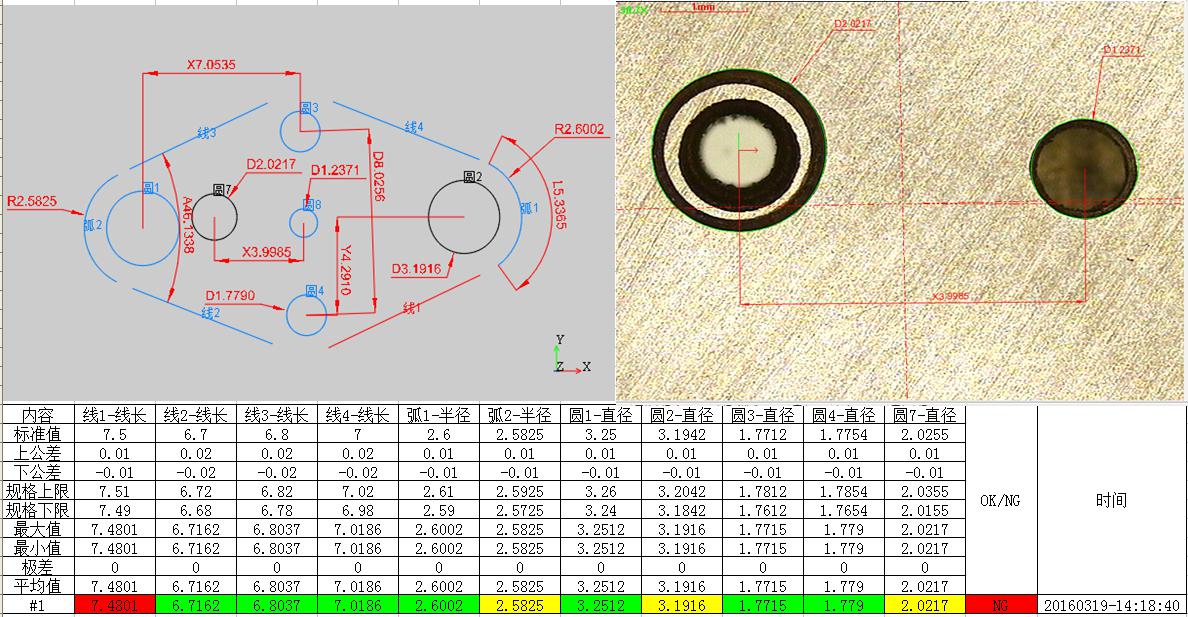Select the D3.1916 diameter label

tap(415, 268)
